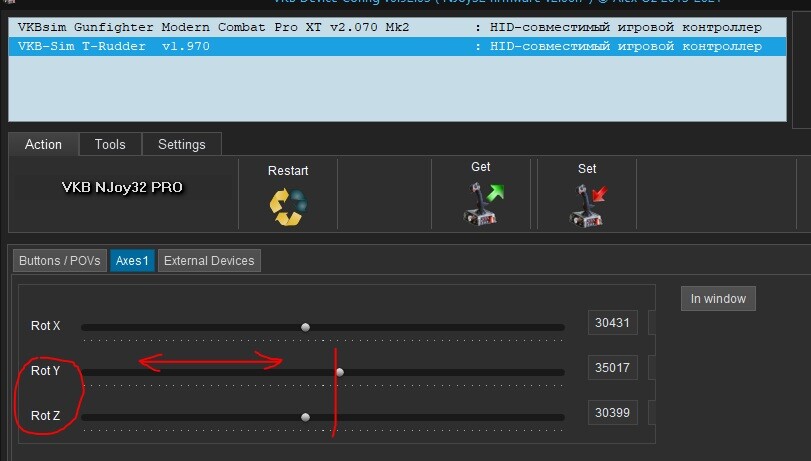Click the Set label text
The width and height of the screenshot is (811, 461).
tap(587, 169)
